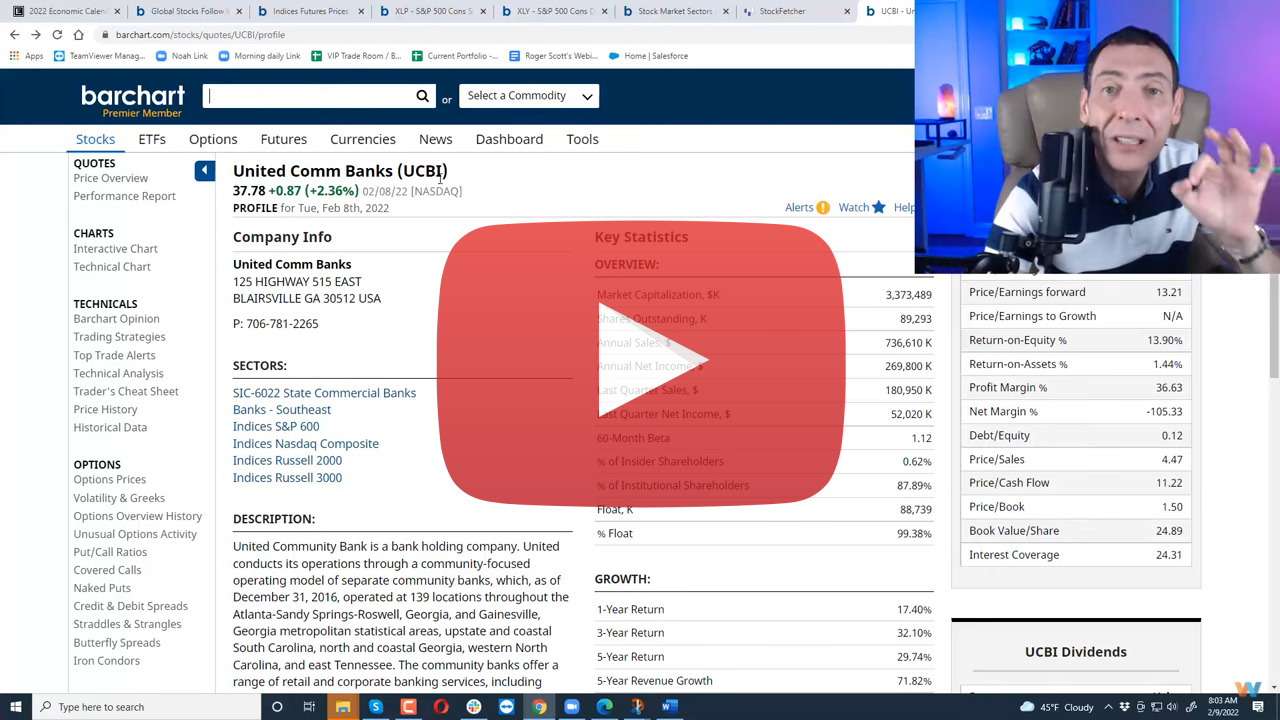The image size is (1280, 720).
Task: Open the Apps grid in the bookmarks bar
Action: pos(15,56)
